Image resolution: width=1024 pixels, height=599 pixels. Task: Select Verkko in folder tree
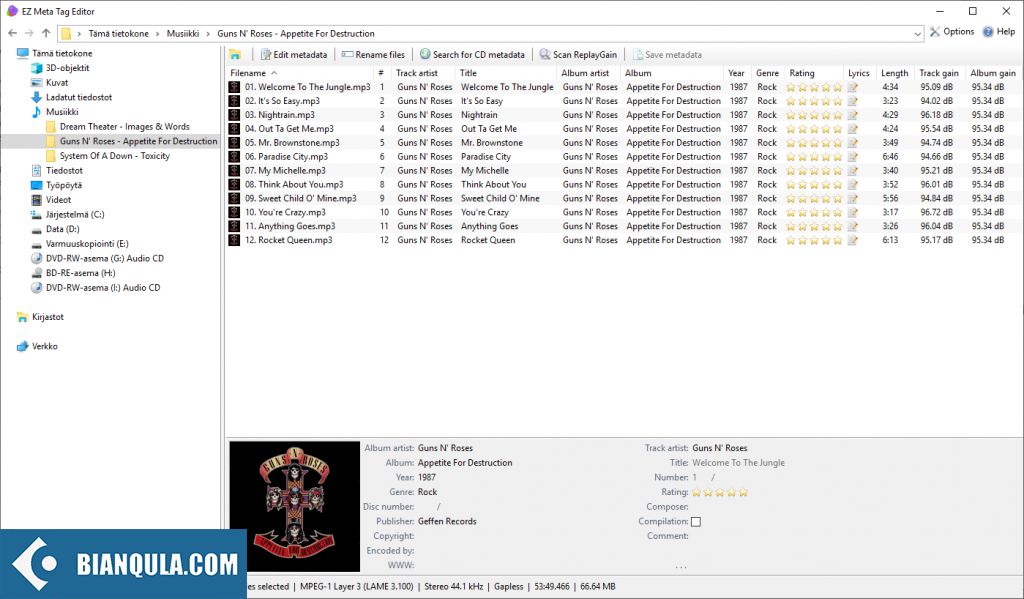44,346
